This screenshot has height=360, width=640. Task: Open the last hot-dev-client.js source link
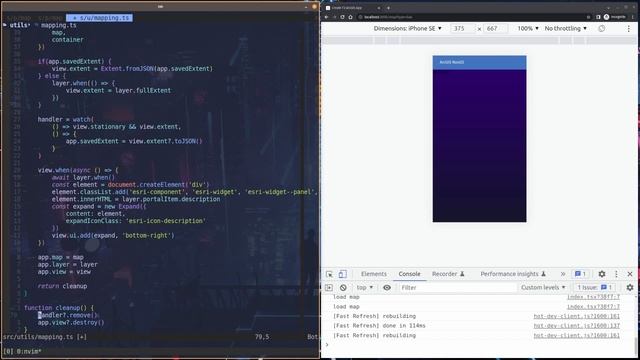tap(576, 336)
